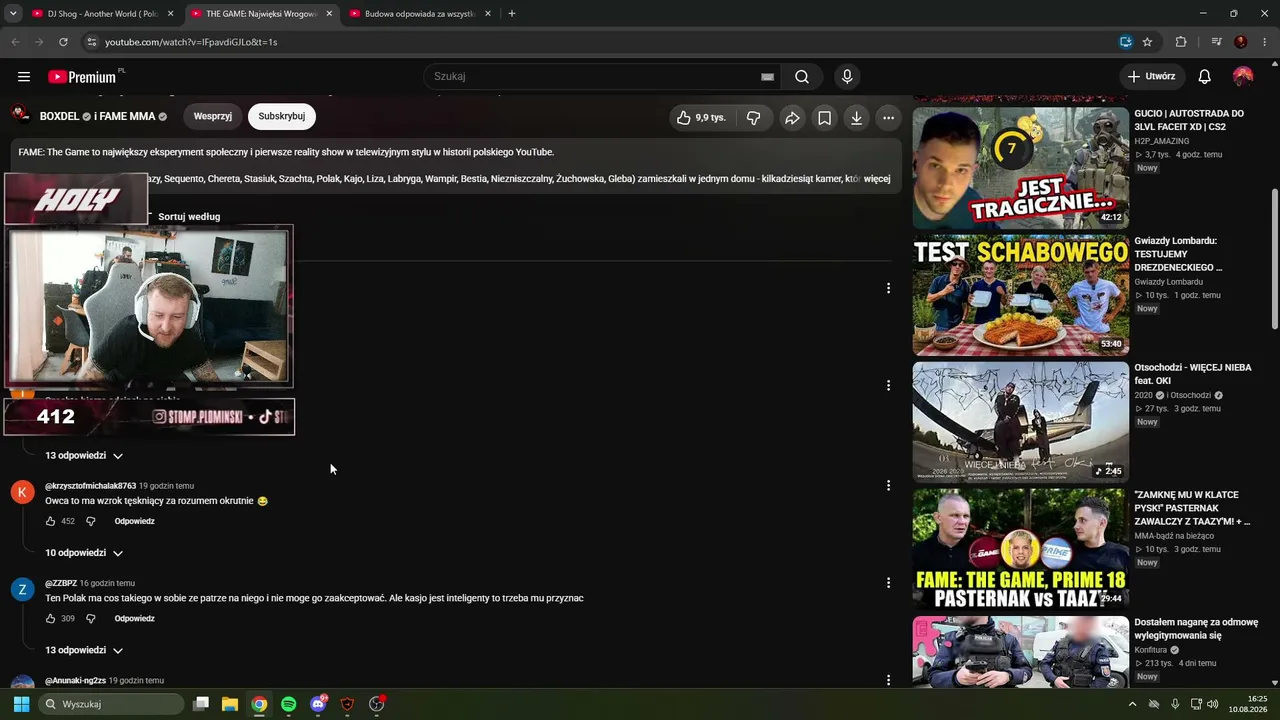
Task: Click the Chrome address bar URL
Action: click(x=191, y=42)
